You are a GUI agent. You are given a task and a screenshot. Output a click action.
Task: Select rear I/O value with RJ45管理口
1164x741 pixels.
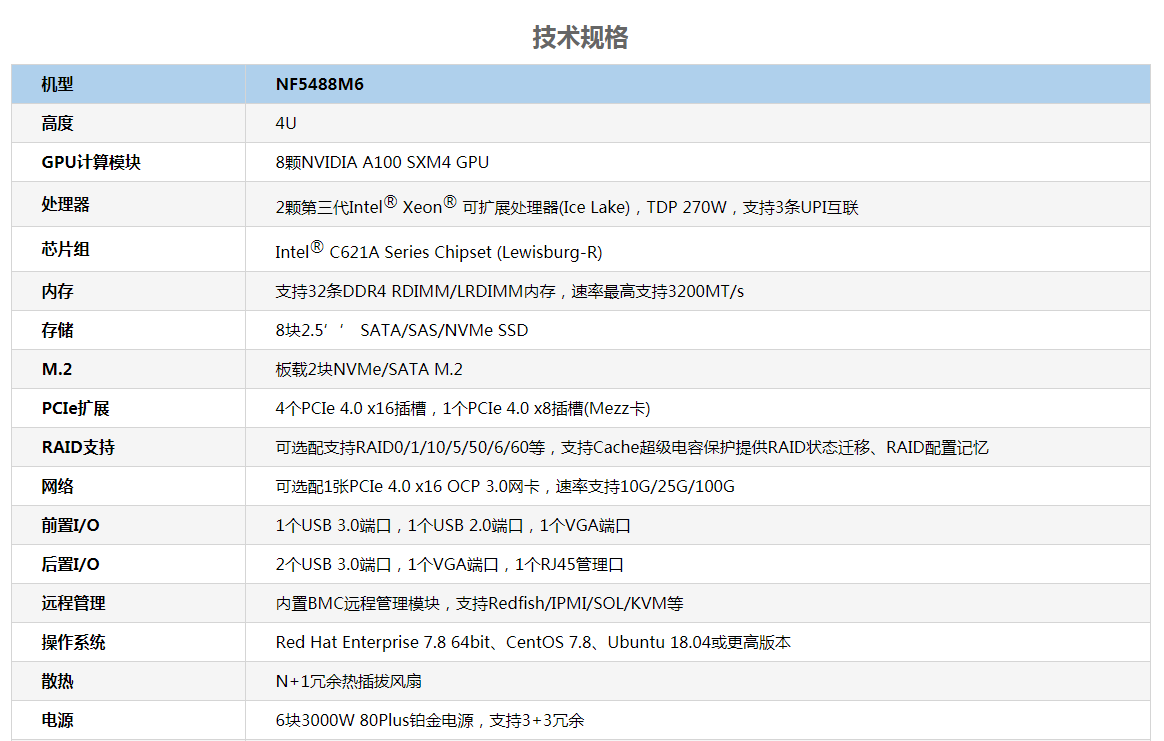coord(449,564)
